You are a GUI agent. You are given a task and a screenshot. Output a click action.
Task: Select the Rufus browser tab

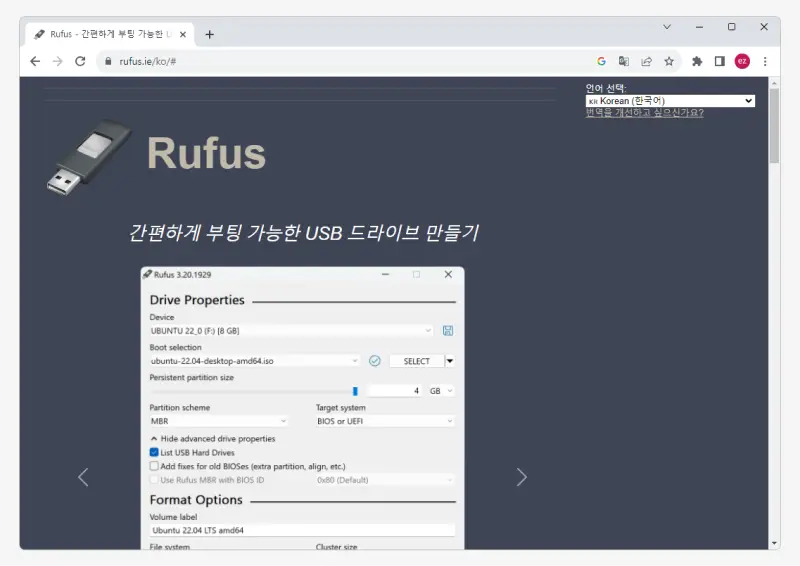pyautogui.click(x=110, y=34)
